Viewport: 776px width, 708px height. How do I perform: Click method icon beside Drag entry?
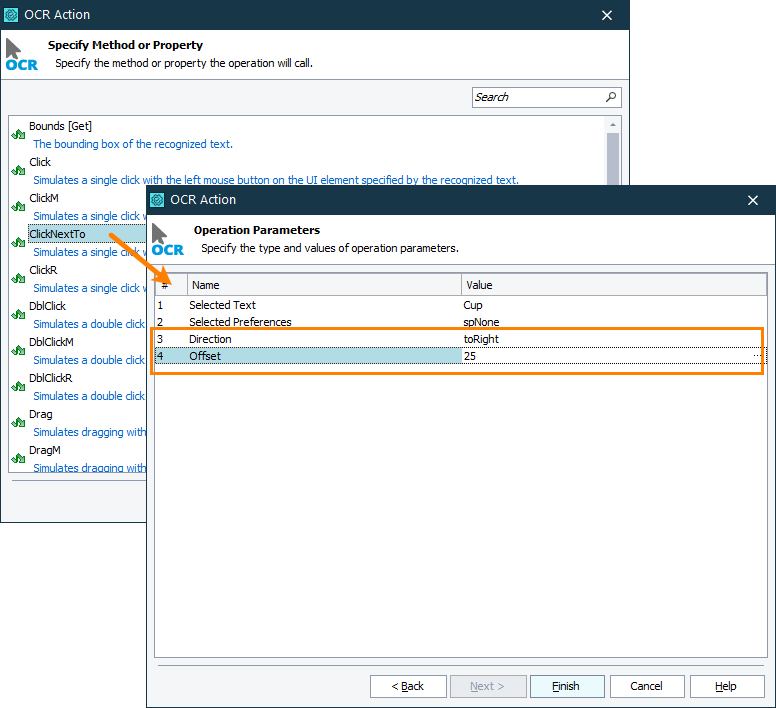click(18, 423)
